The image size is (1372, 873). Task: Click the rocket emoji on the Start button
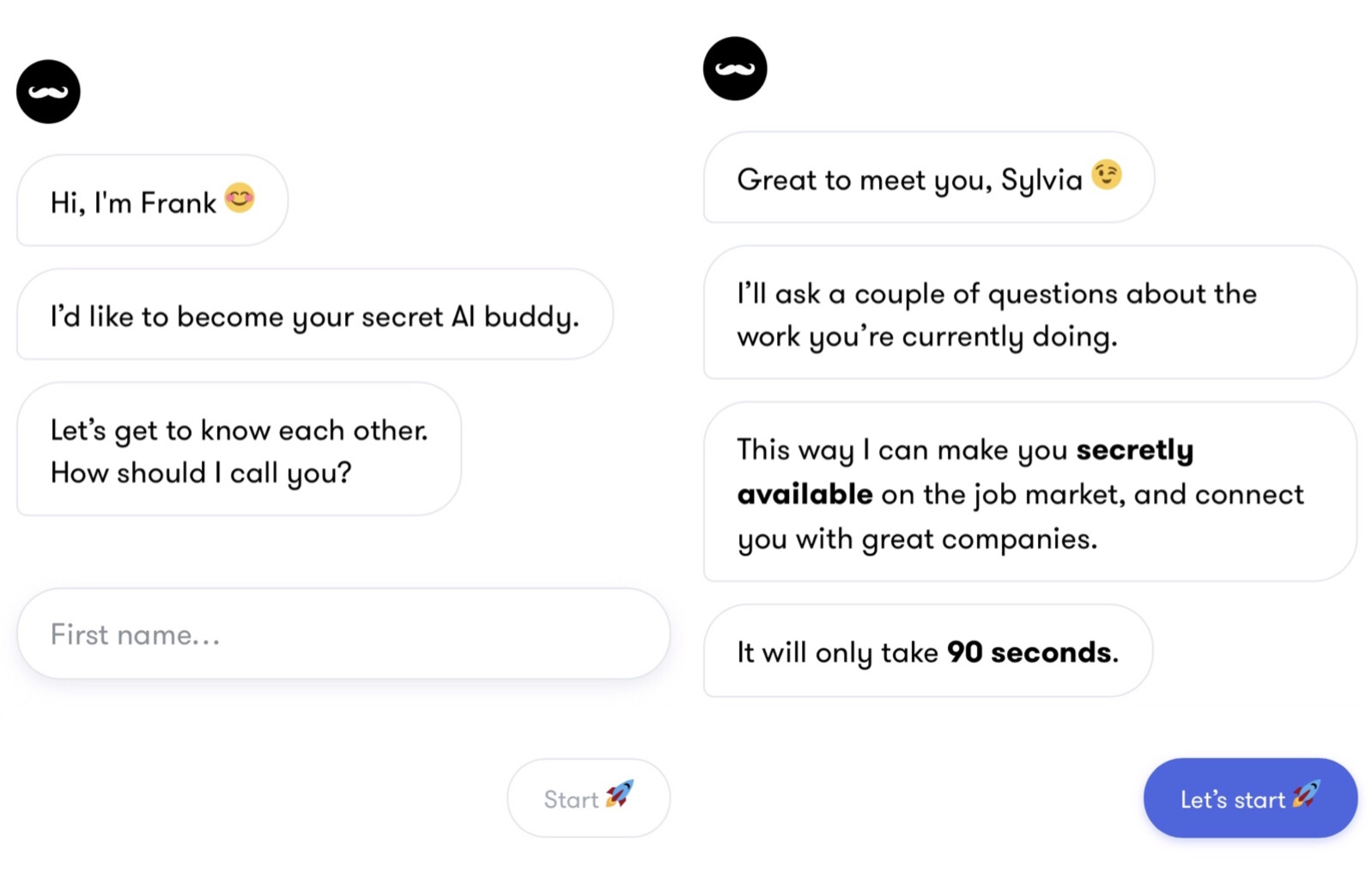click(x=619, y=795)
